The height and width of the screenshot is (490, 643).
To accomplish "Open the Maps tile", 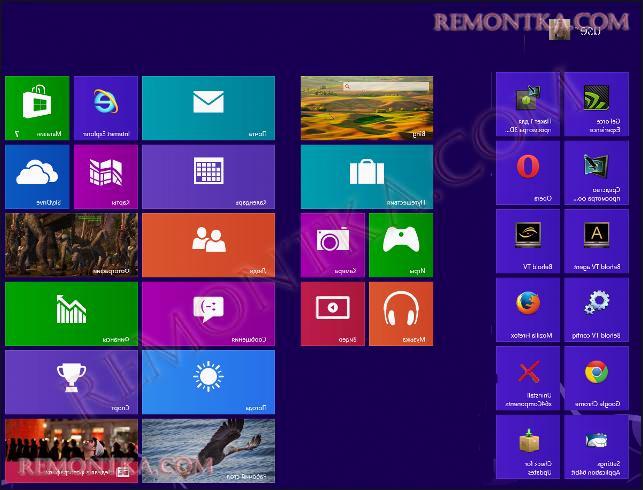I will [106, 177].
